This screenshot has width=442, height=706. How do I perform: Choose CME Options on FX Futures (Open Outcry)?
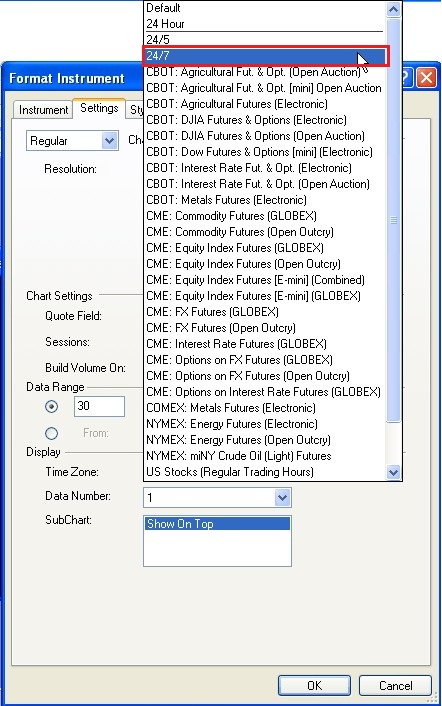coord(265,376)
